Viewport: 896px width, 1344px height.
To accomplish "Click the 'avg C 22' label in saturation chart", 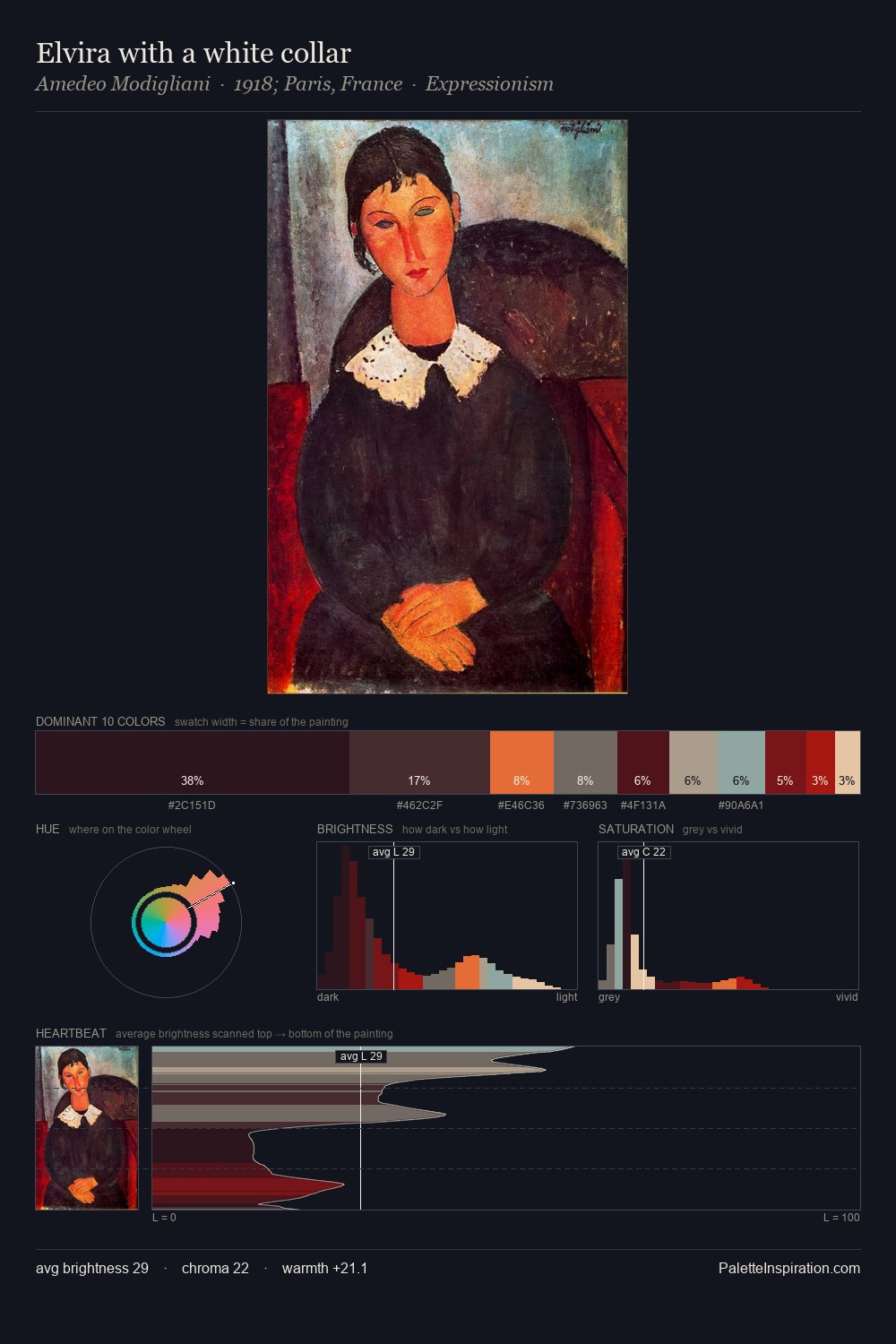I will click(x=643, y=852).
